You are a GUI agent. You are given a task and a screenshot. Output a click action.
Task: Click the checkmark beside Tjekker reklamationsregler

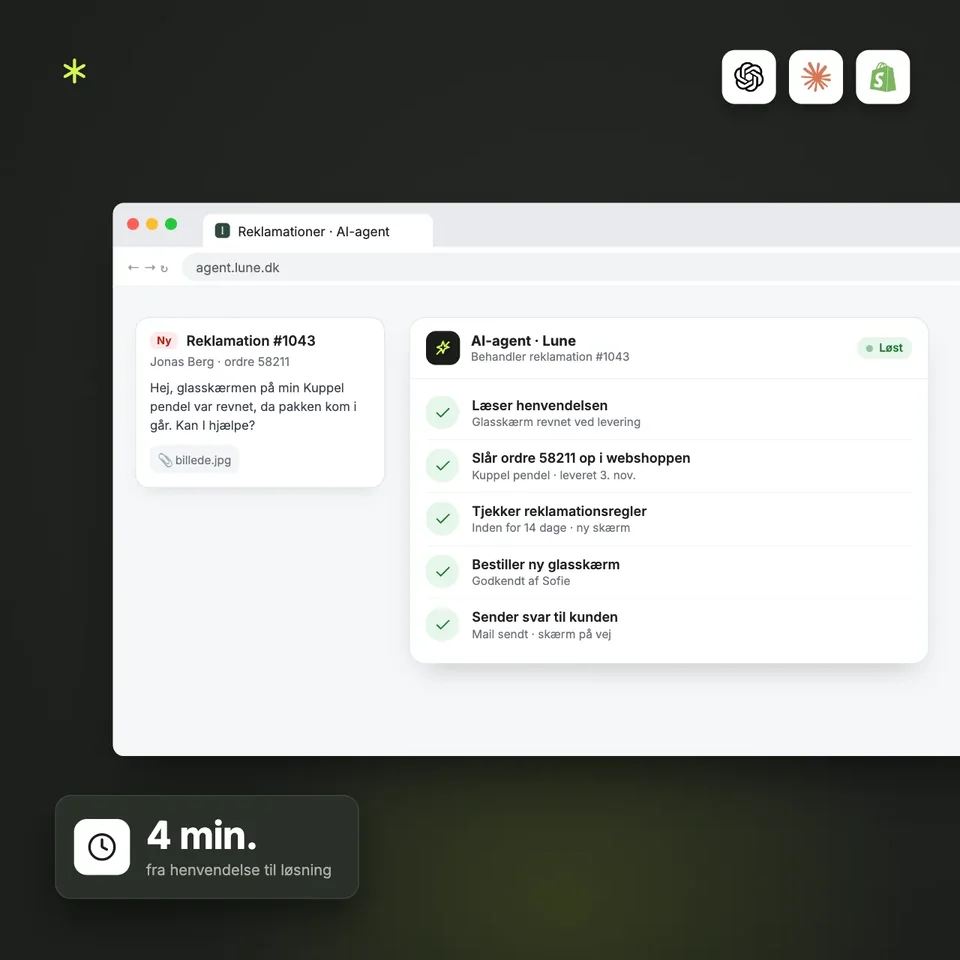coord(443,519)
